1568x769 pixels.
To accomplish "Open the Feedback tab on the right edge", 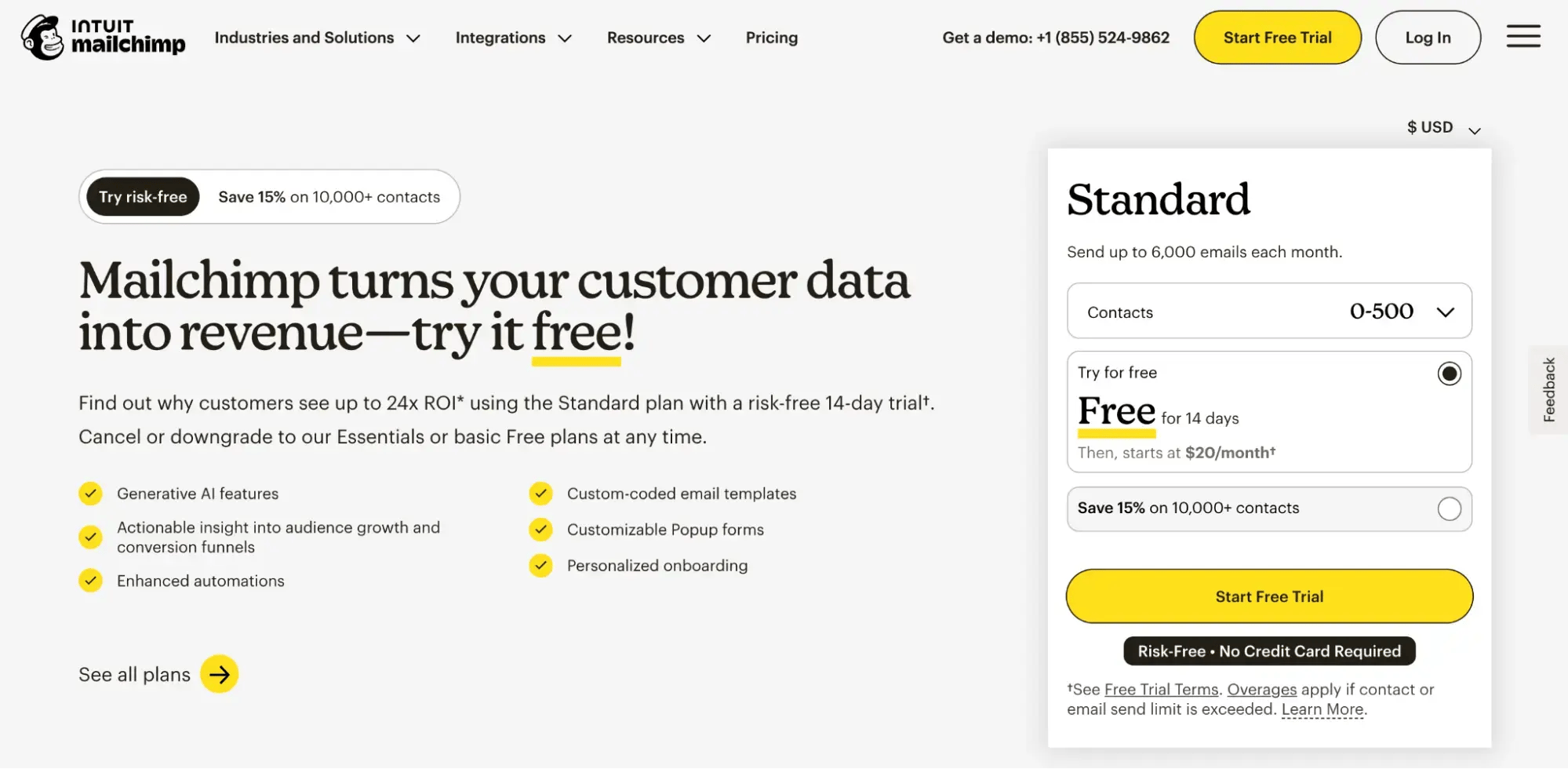I will point(1548,389).
